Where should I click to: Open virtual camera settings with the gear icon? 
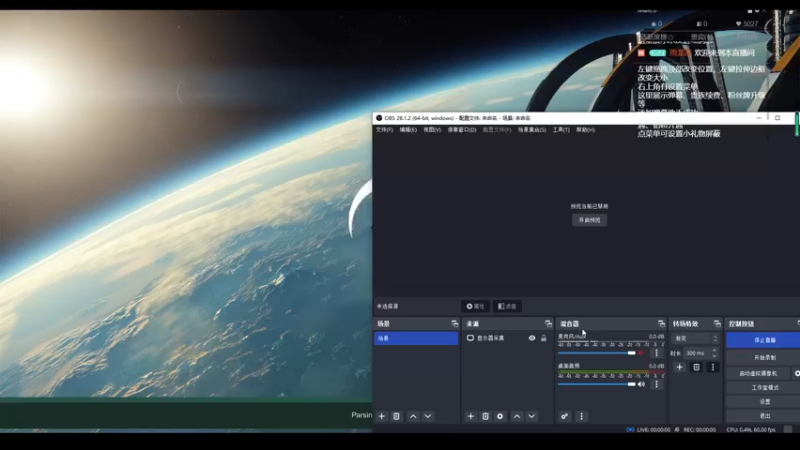(x=797, y=373)
